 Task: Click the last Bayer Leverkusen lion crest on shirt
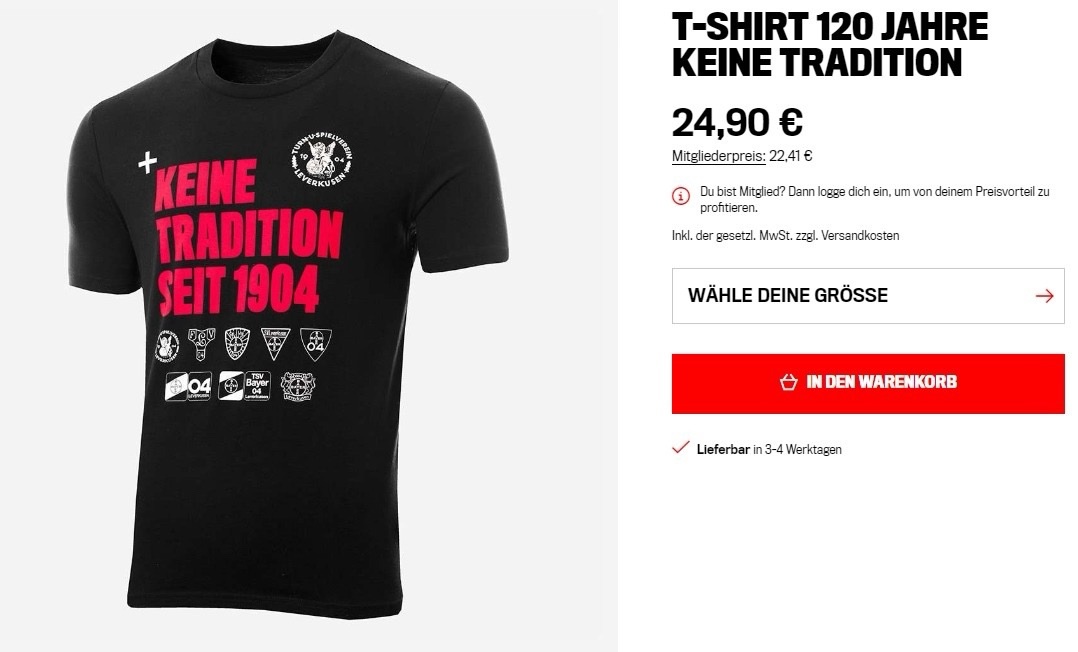click(x=298, y=387)
